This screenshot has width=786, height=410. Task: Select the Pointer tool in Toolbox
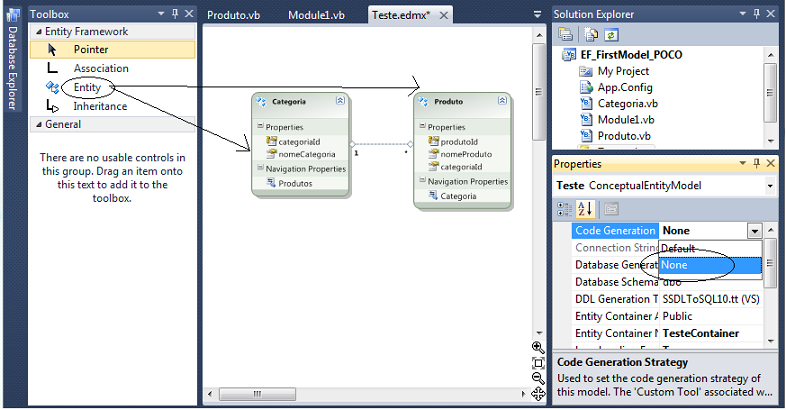(x=112, y=50)
